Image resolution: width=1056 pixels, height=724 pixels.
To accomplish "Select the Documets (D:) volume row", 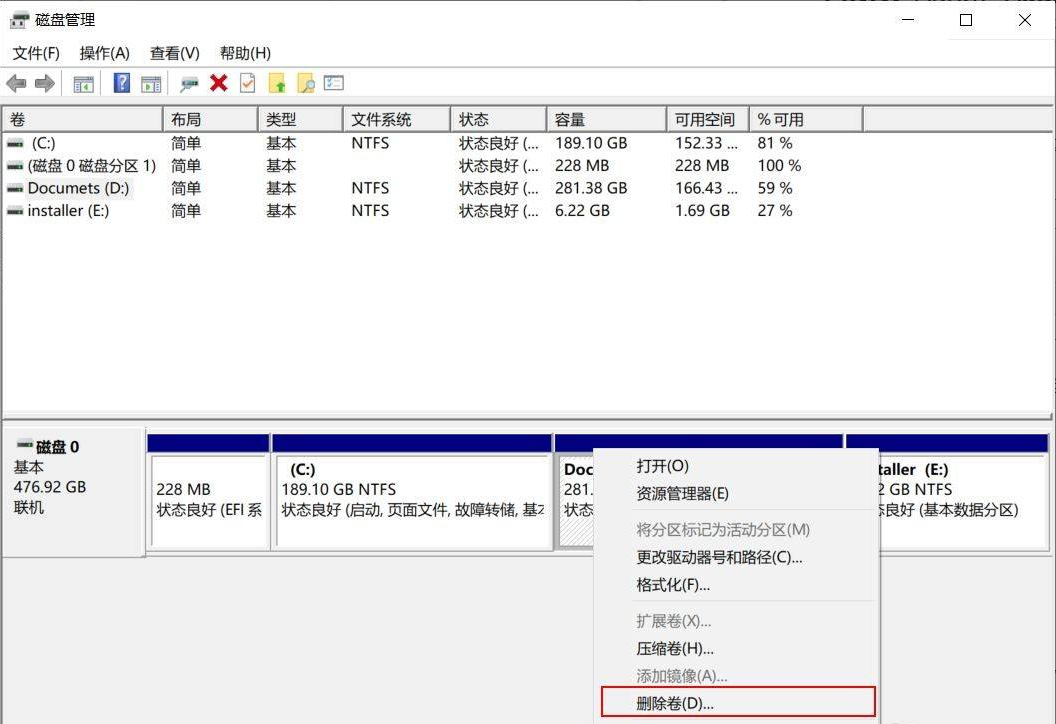I will tap(78, 188).
